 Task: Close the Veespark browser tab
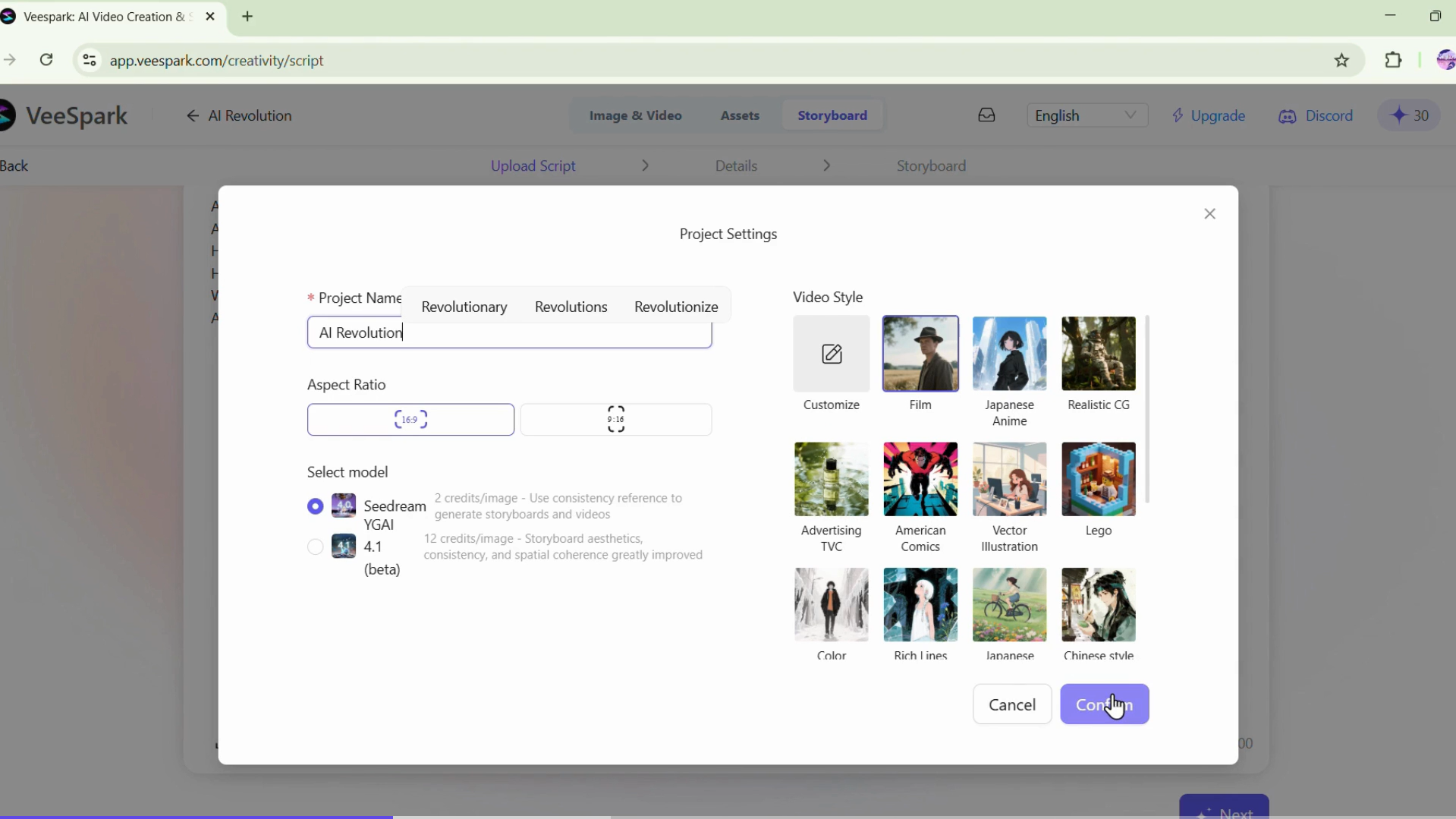[x=210, y=17]
